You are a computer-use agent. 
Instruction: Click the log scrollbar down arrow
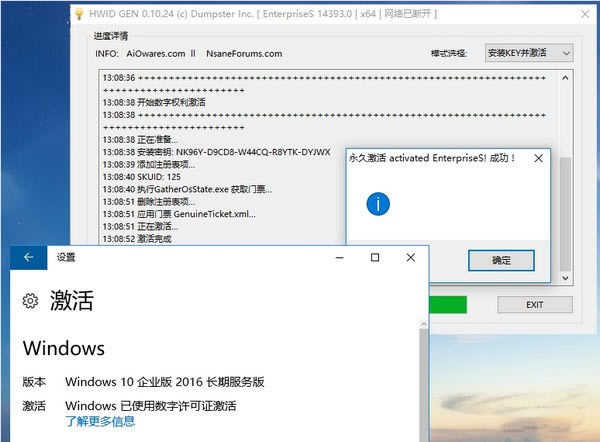[x=565, y=278]
